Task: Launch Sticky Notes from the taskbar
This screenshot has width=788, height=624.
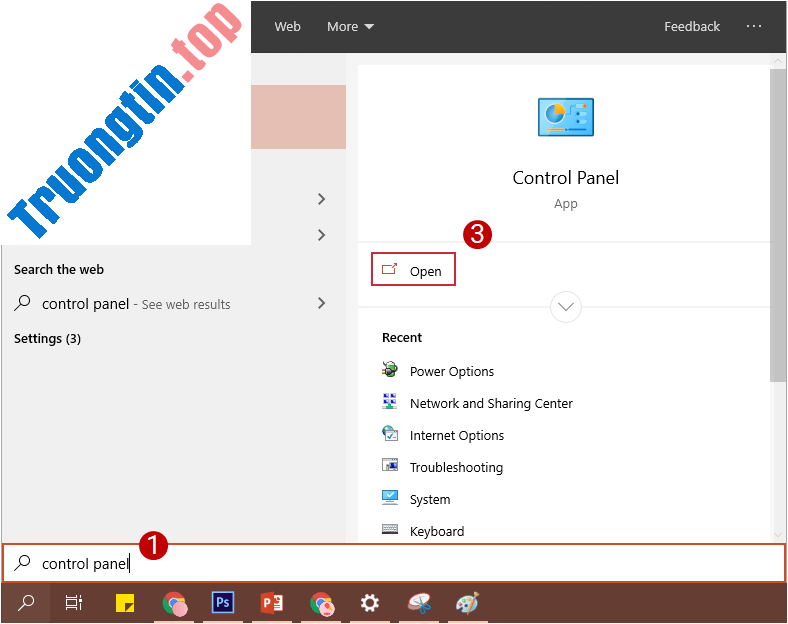Action: (125, 602)
